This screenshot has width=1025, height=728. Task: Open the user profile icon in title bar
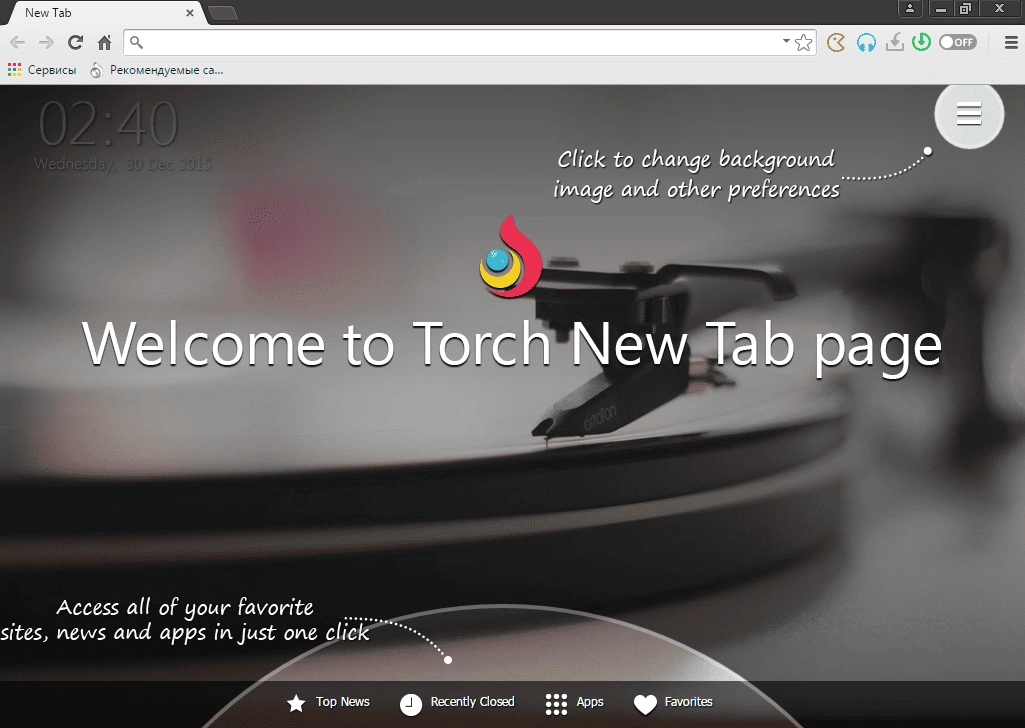tap(909, 8)
